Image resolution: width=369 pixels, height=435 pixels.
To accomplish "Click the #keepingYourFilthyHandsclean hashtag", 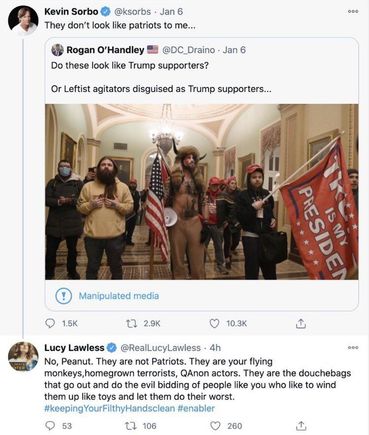I will point(109,408).
